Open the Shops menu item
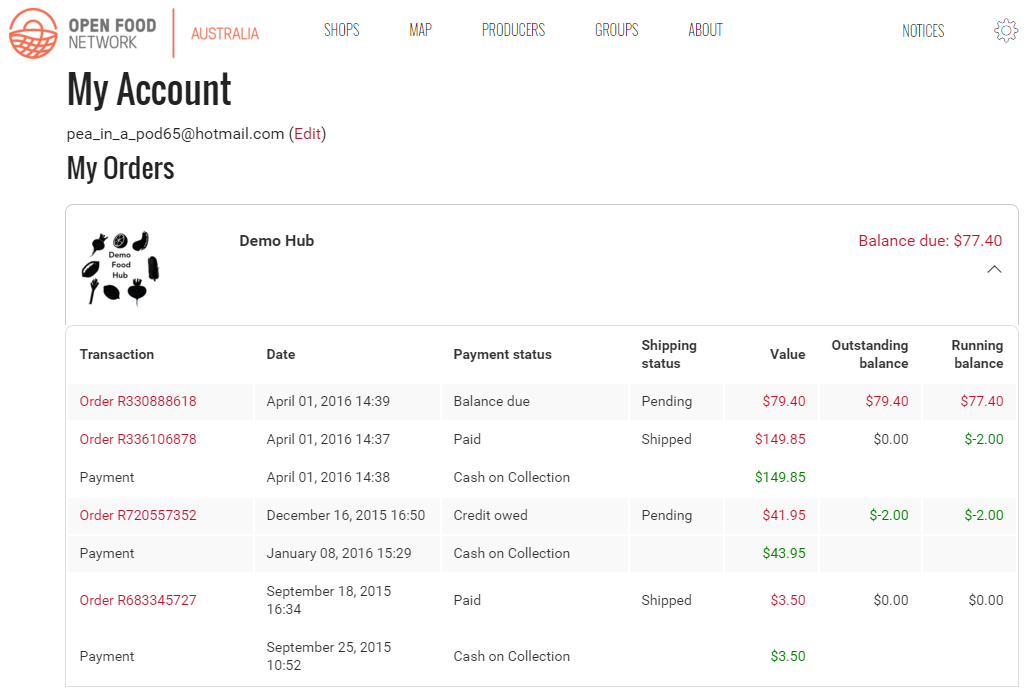Screen dimensions: 1028x695 341,30
